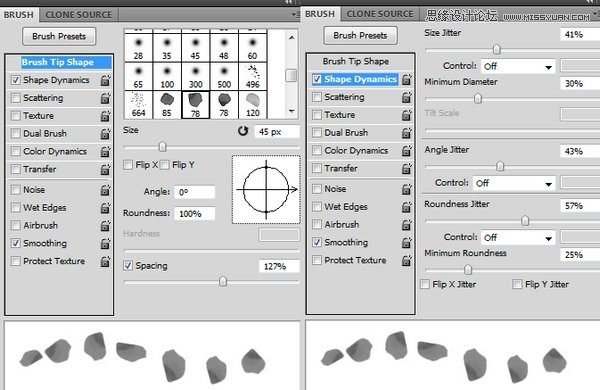Open Brush Tip Shape in the right panel
Image resolution: width=600 pixels, height=390 pixels.
356,61
